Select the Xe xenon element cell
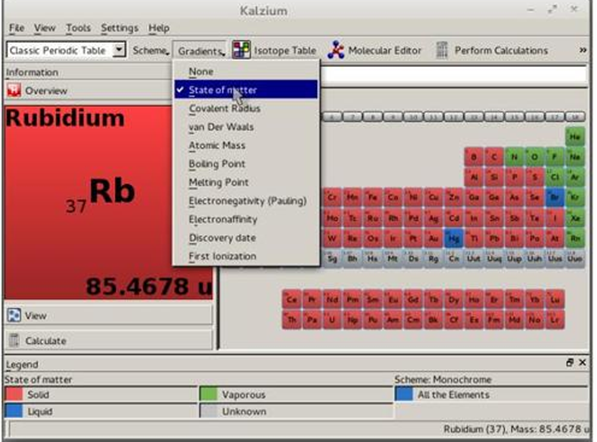 pyautogui.click(x=575, y=218)
